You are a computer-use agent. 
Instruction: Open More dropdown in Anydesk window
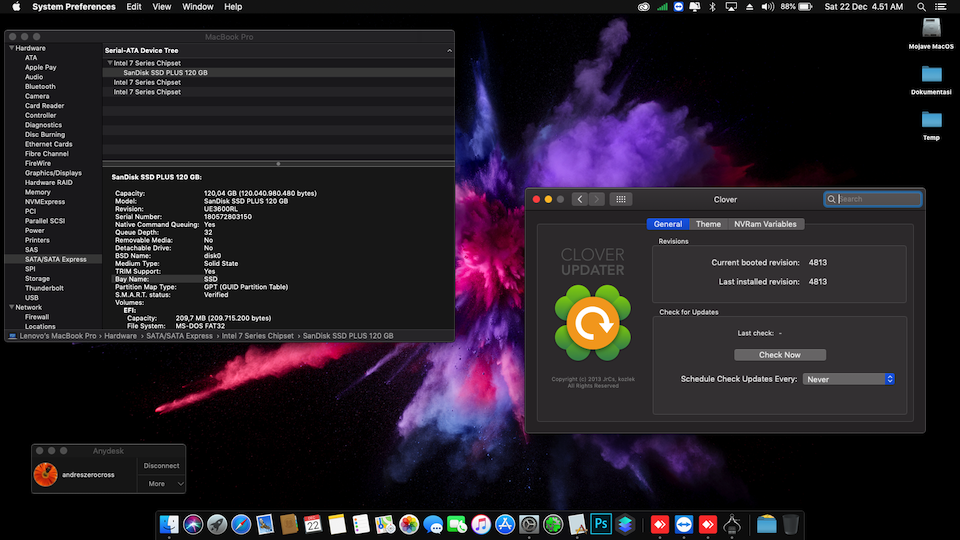pyautogui.click(x=162, y=484)
